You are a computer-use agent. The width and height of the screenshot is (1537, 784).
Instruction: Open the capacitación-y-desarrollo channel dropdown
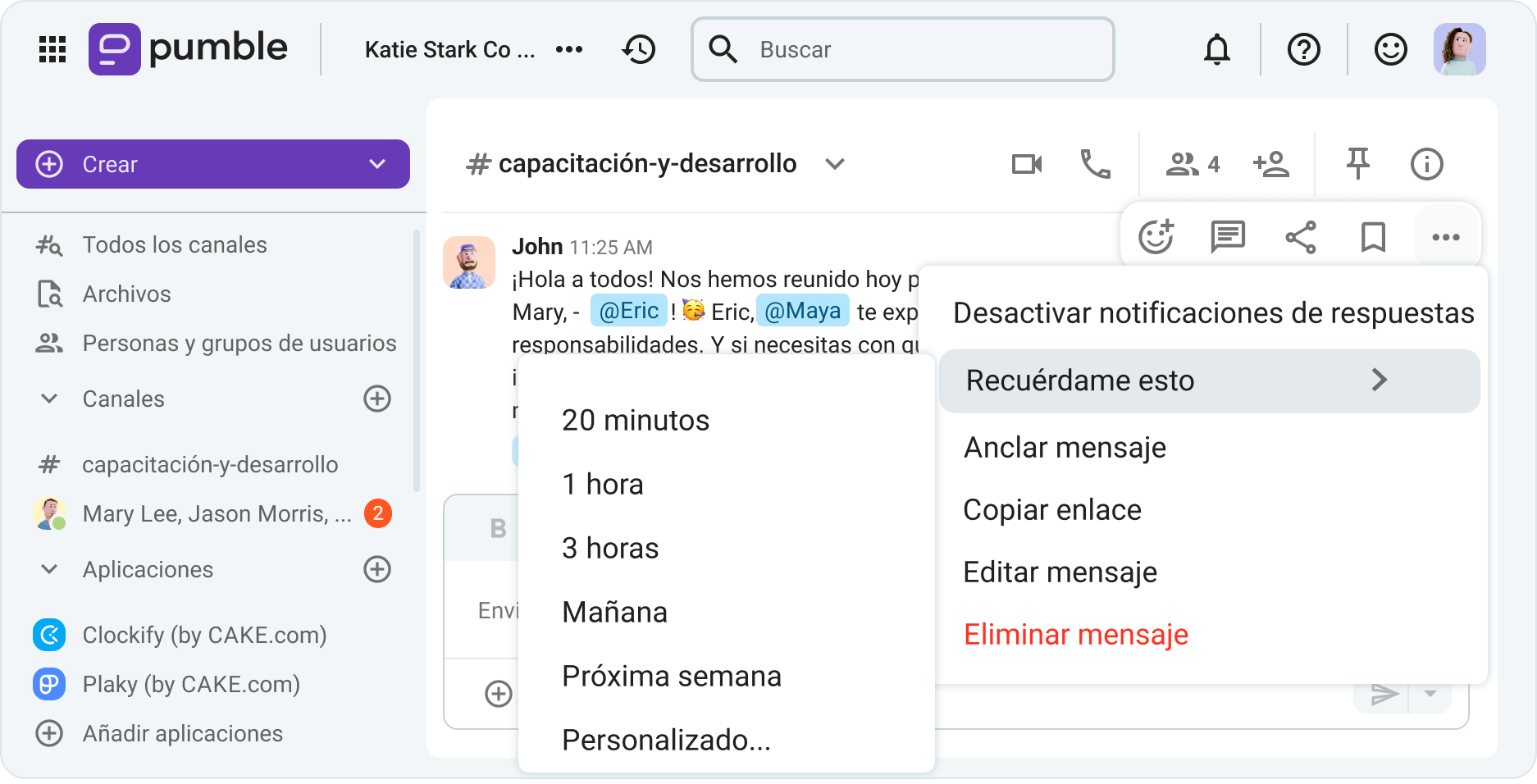coord(835,164)
